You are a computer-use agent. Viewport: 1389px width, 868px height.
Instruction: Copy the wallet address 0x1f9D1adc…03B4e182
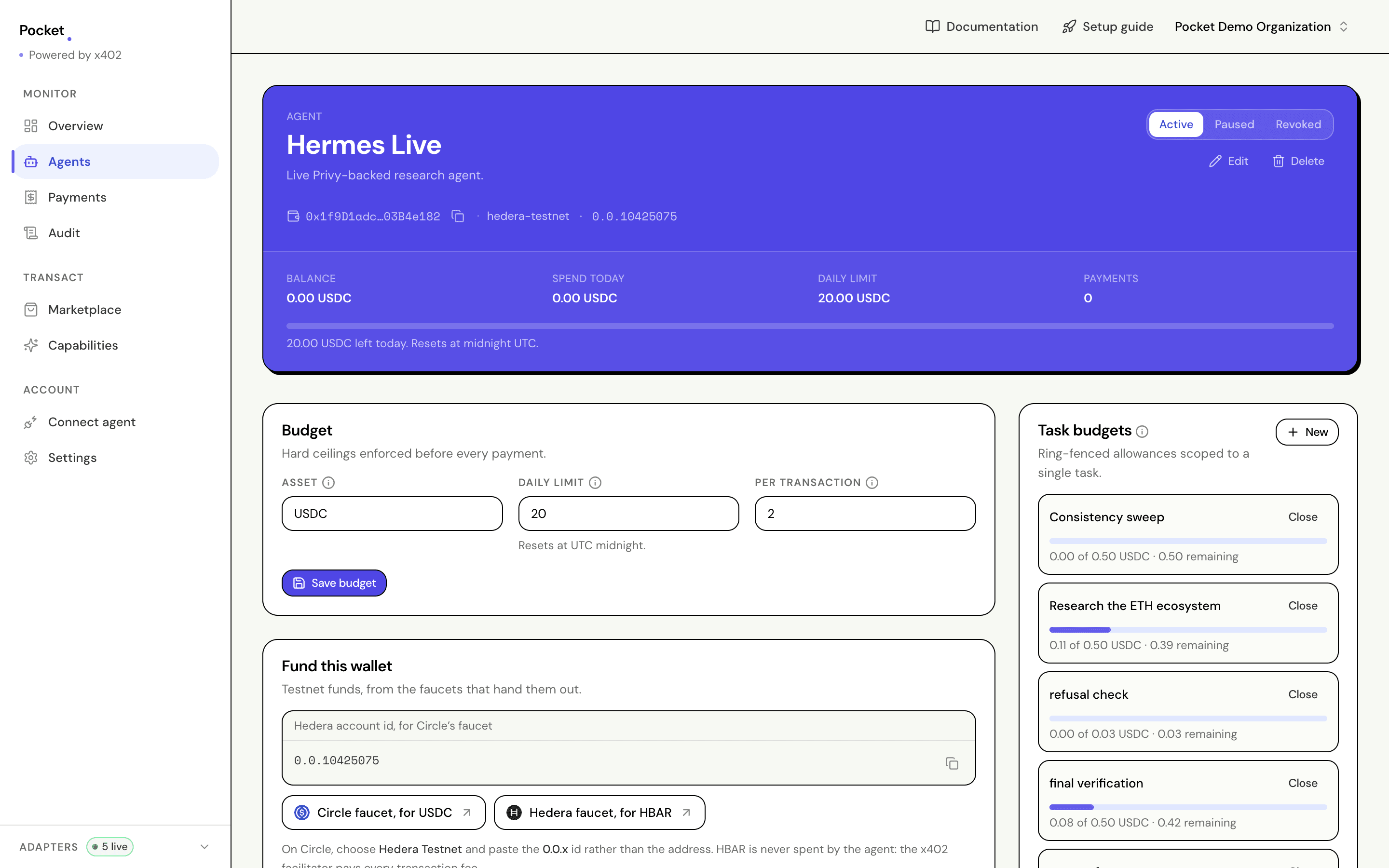click(457, 217)
